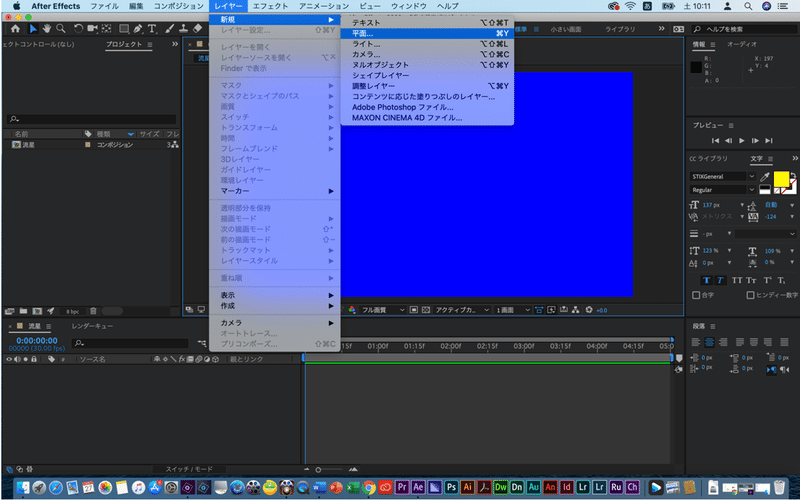Select the Pan Behind anchor point tool
The width and height of the screenshot is (800, 500).
click(x=106, y=29)
